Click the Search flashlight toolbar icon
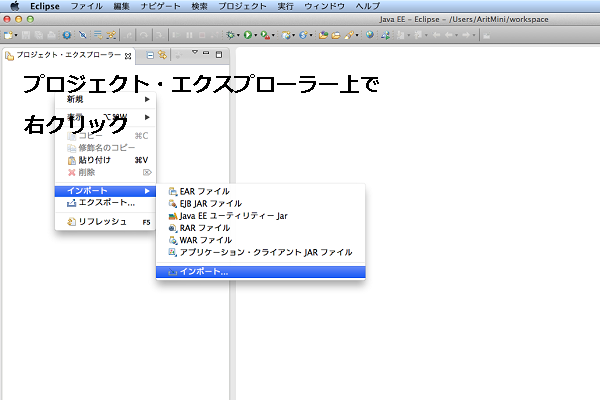Viewport: 600px width, 400px height. (x=349, y=35)
